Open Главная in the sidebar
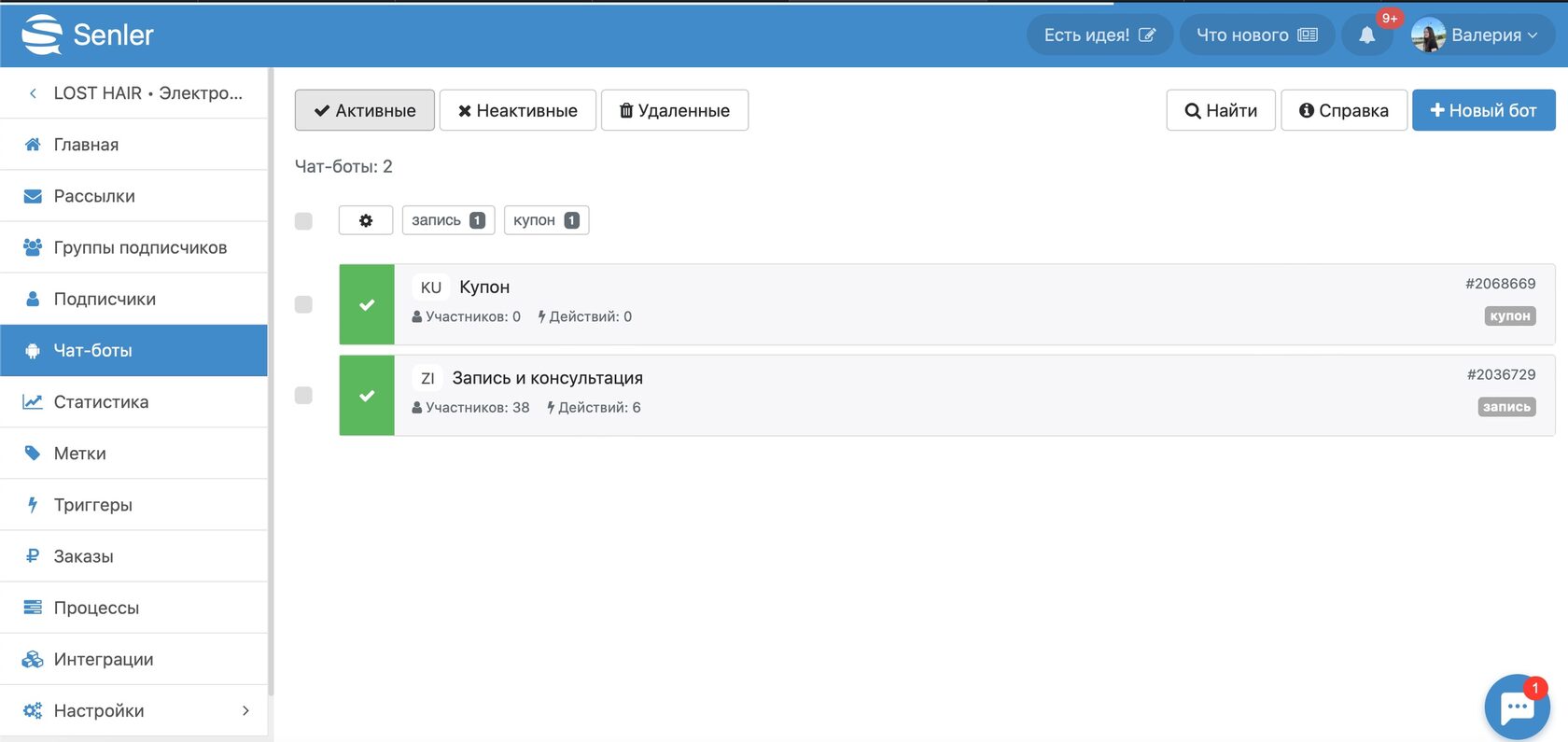This screenshot has width=1568, height=742. click(133, 145)
